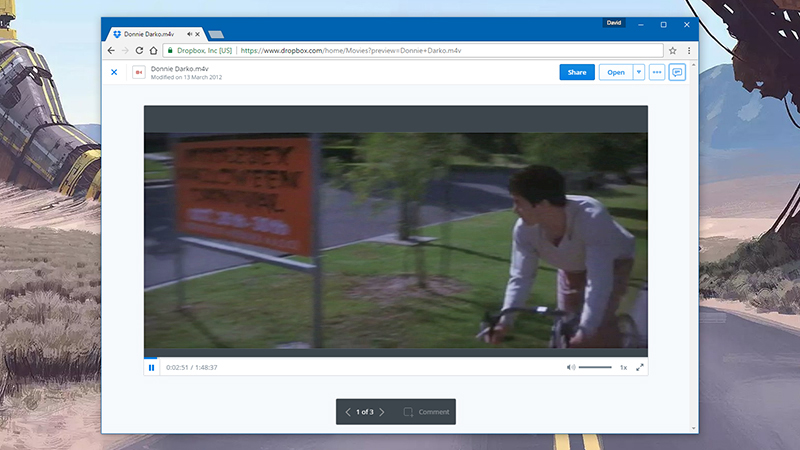Image resolution: width=800 pixels, height=450 pixels.
Task: Mute the tab using the tab speaker icon
Action: click(x=189, y=34)
